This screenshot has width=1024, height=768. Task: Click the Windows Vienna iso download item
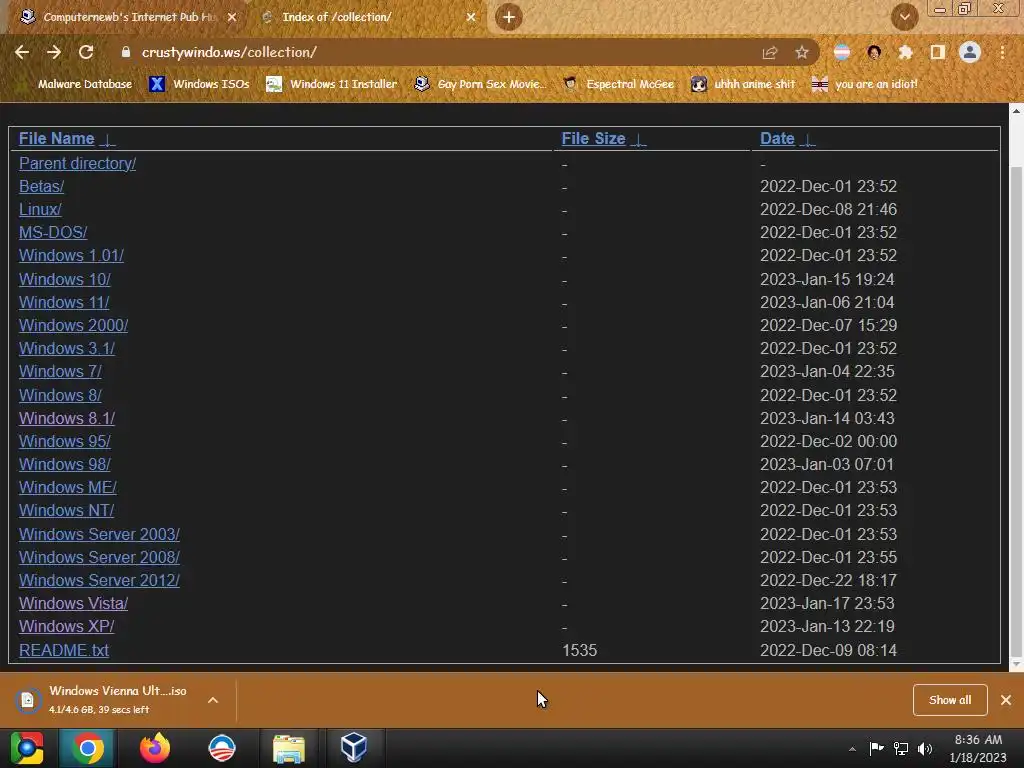coord(104,699)
